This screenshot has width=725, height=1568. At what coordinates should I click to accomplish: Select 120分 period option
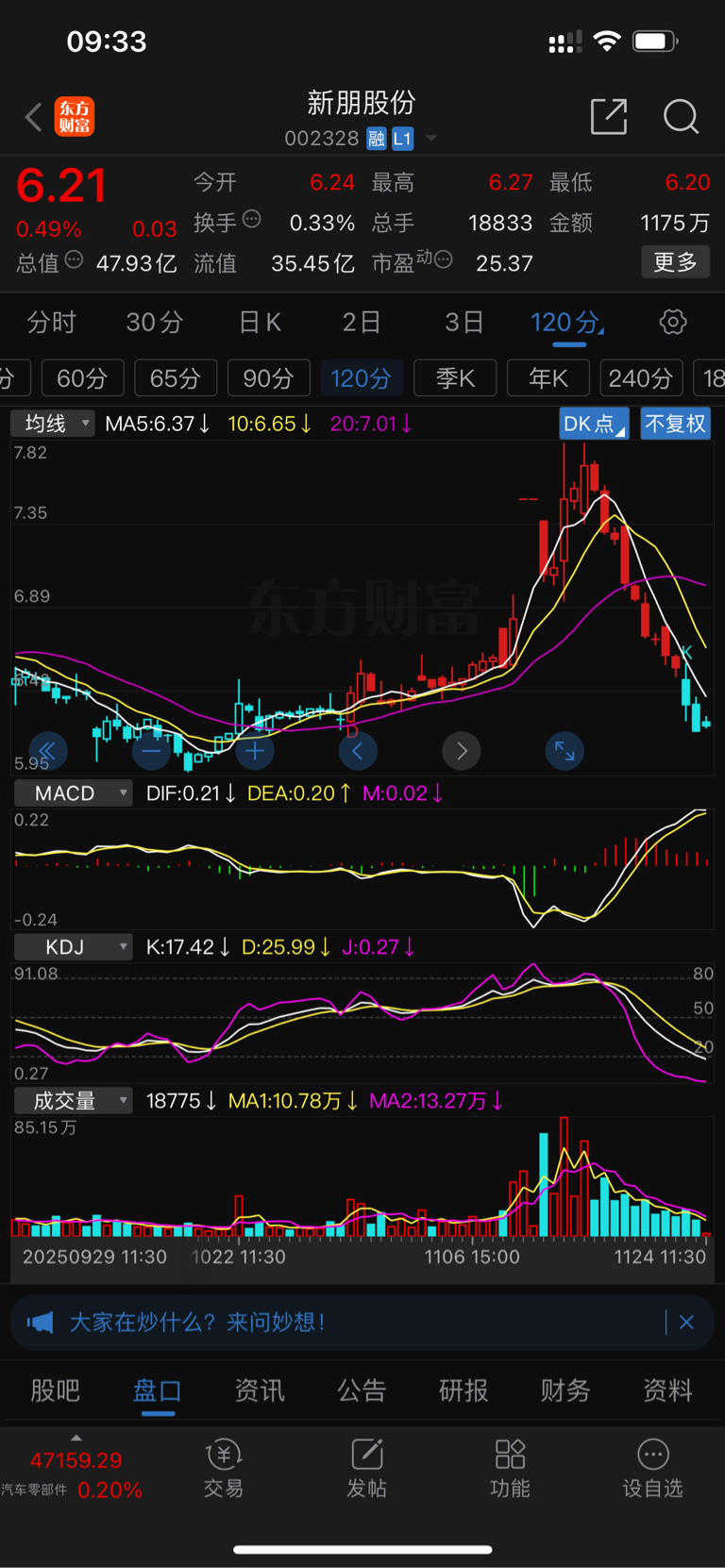(x=361, y=378)
